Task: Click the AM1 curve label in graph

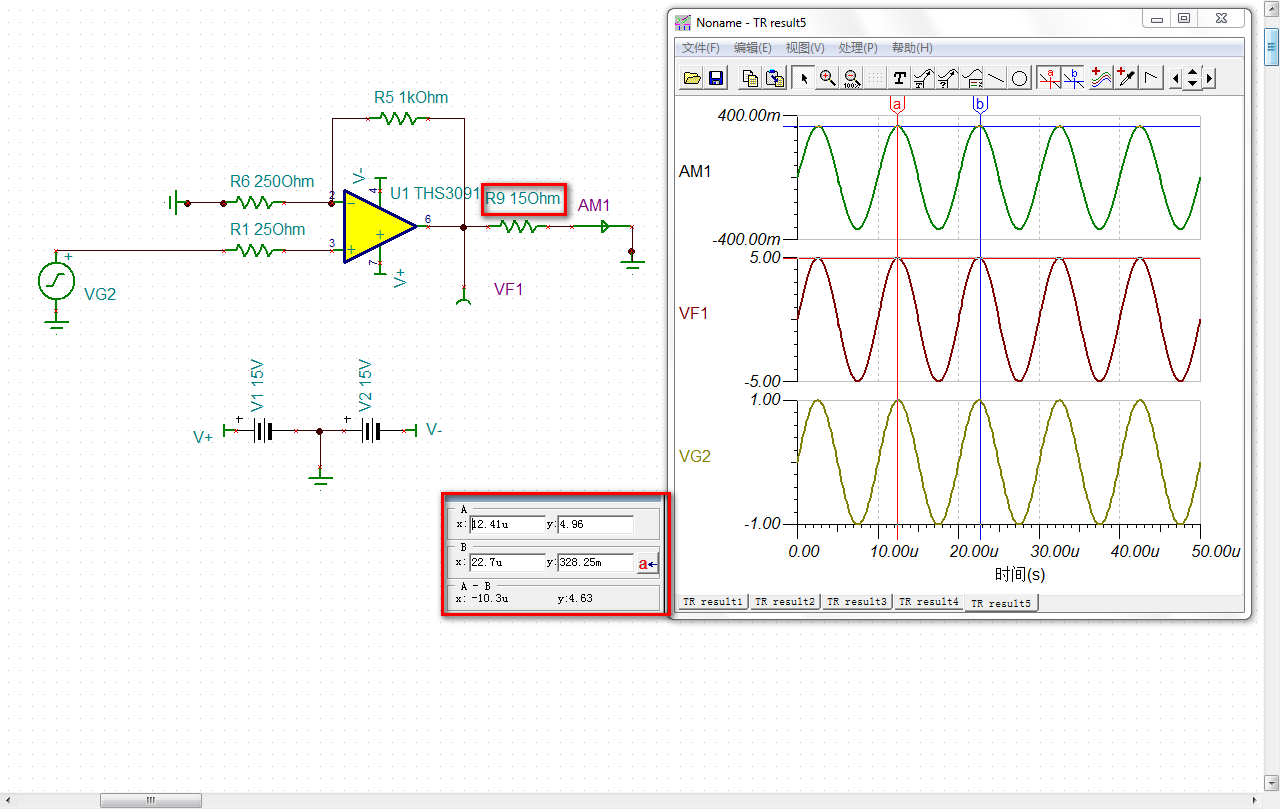Action: [x=695, y=172]
